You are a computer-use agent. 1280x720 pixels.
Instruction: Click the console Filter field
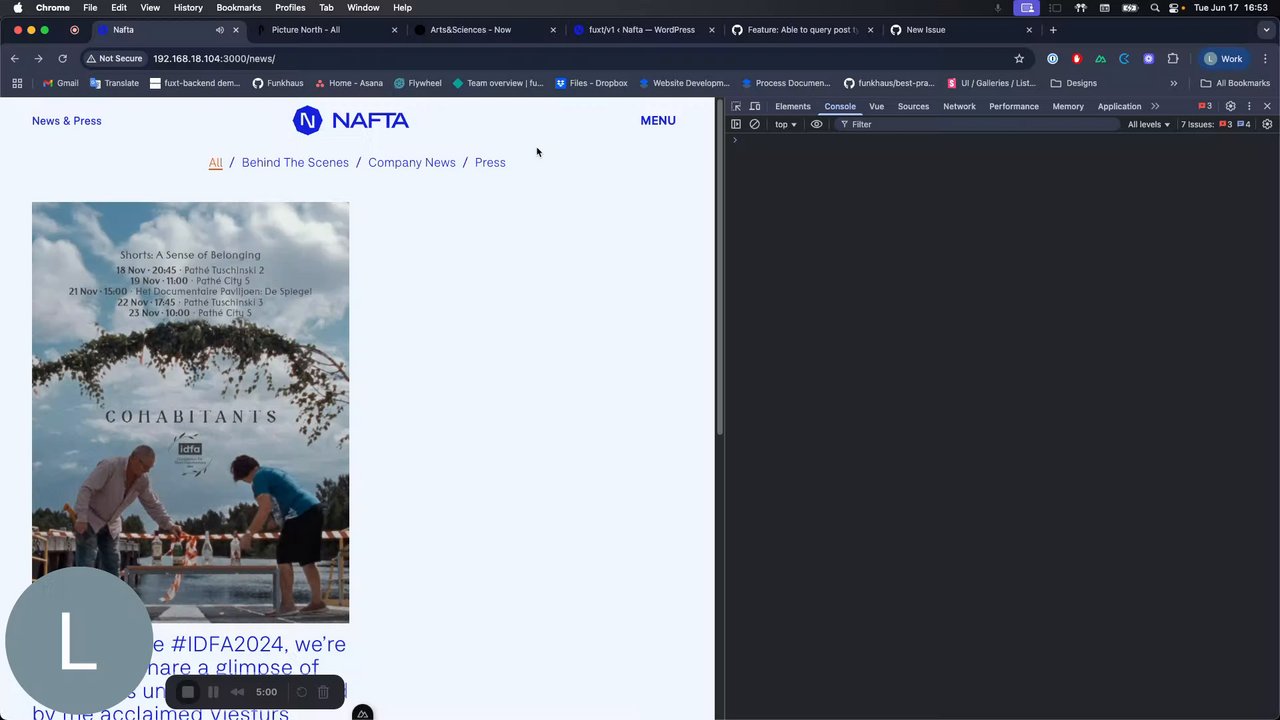coord(978,124)
